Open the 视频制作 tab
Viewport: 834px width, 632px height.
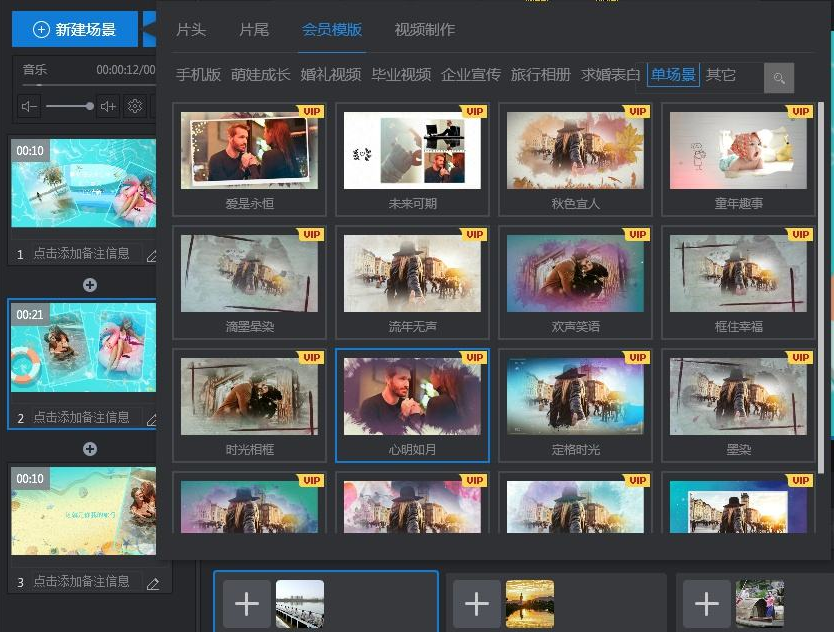coord(424,30)
